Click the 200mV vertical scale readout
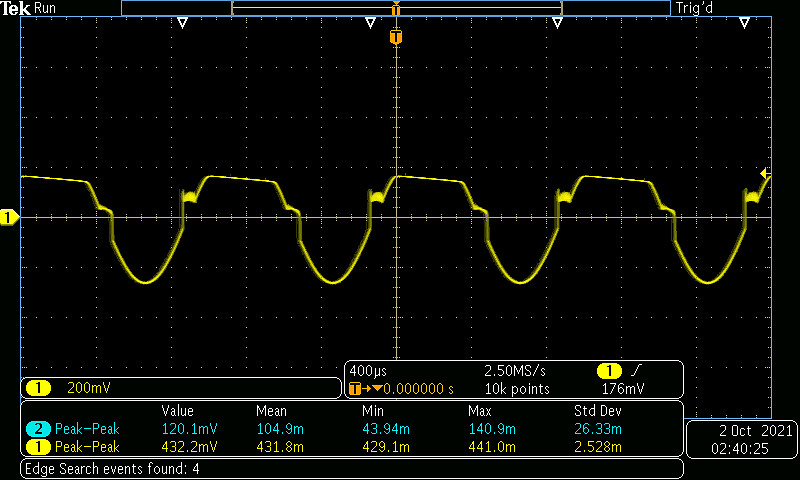The width and height of the screenshot is (800, 480). coord(89,388)
